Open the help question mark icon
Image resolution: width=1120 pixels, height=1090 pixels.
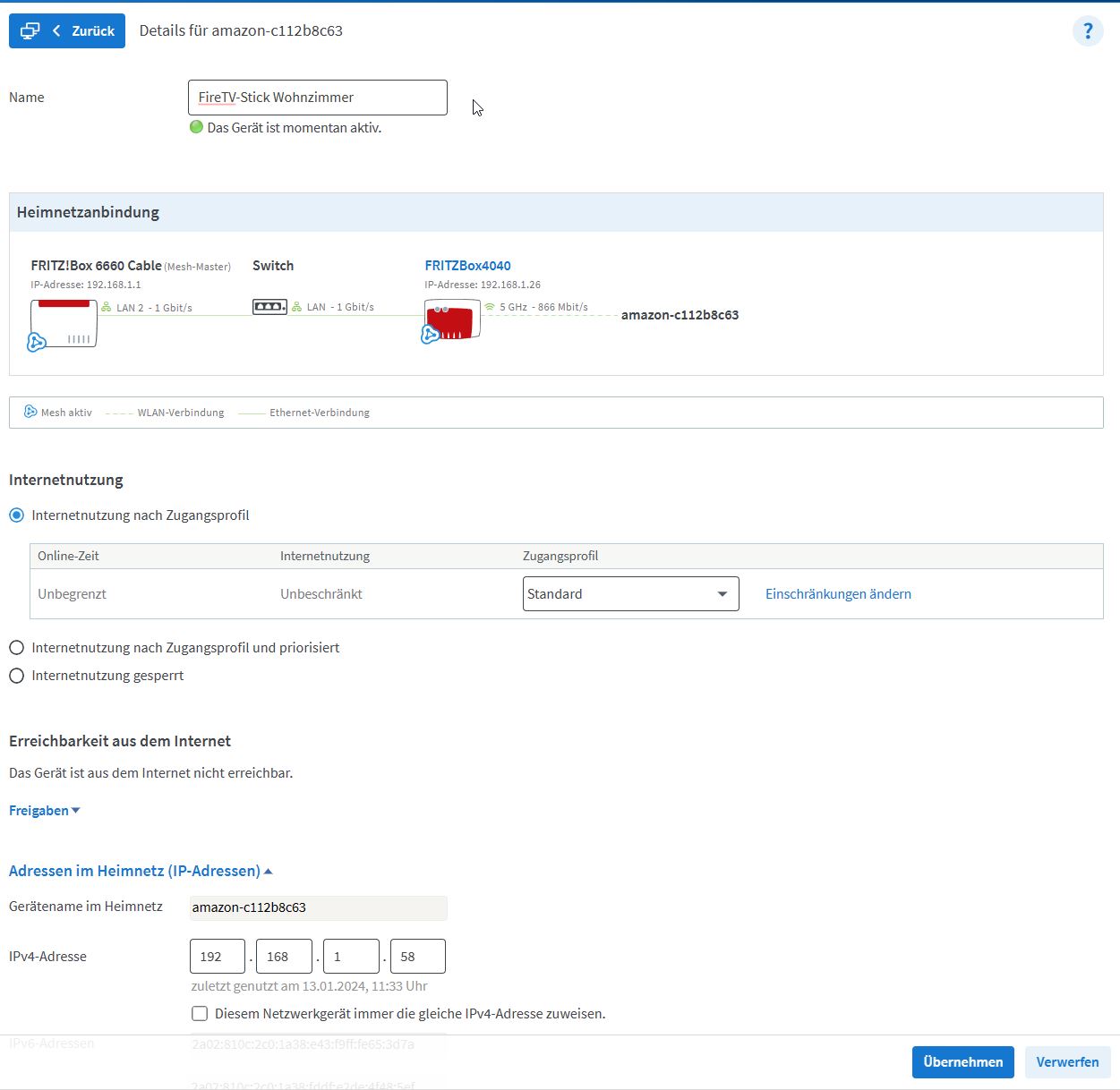1088,31
